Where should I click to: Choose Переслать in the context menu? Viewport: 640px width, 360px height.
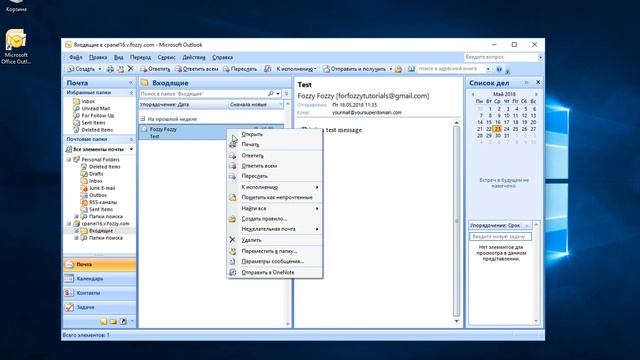[275, 176]
